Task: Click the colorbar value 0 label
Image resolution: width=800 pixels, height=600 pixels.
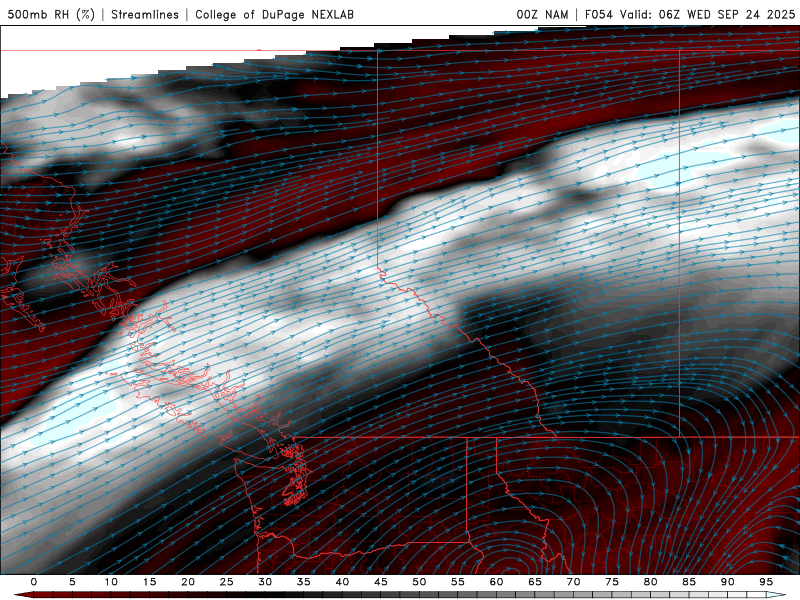Action: coord(34,582)
